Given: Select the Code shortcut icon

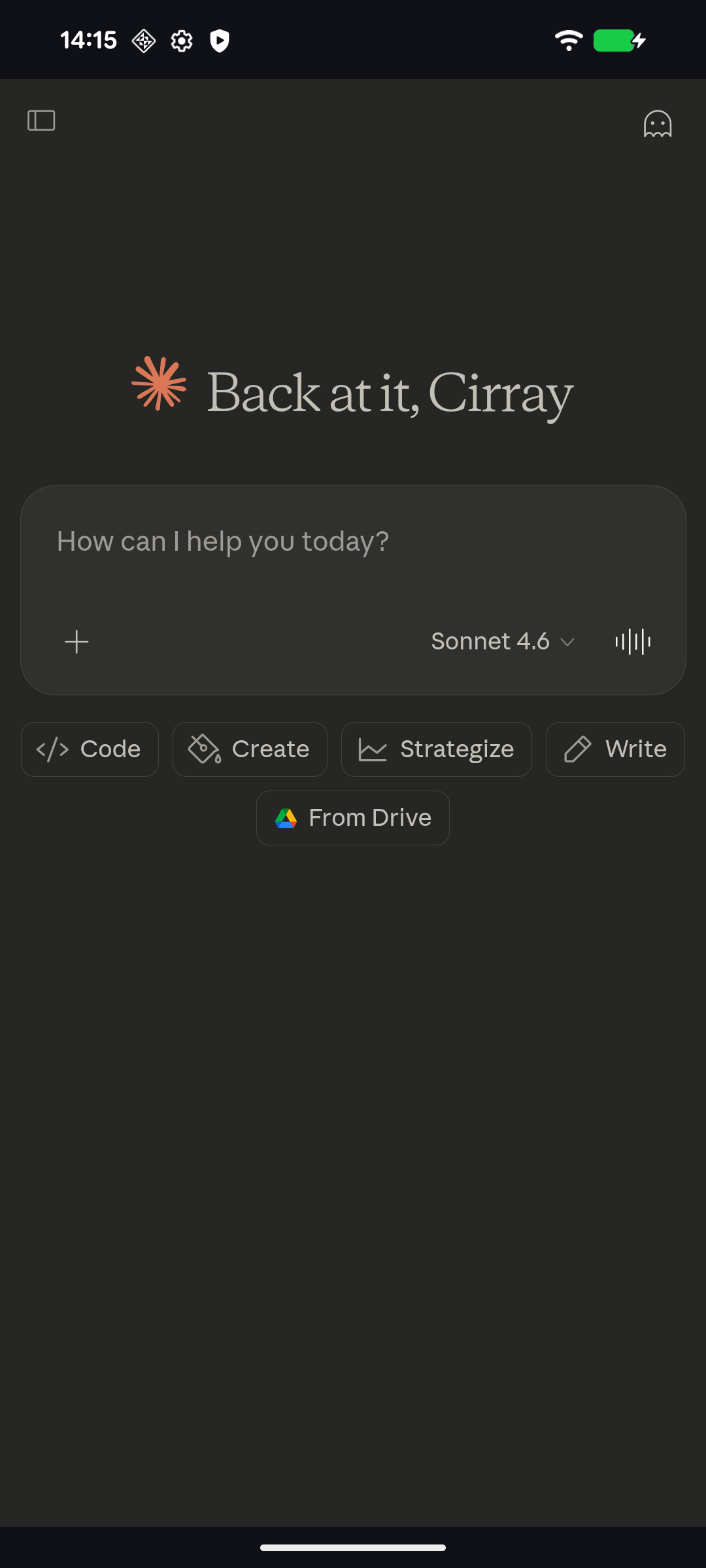Looking at the screenshot, I should (52, 749).
